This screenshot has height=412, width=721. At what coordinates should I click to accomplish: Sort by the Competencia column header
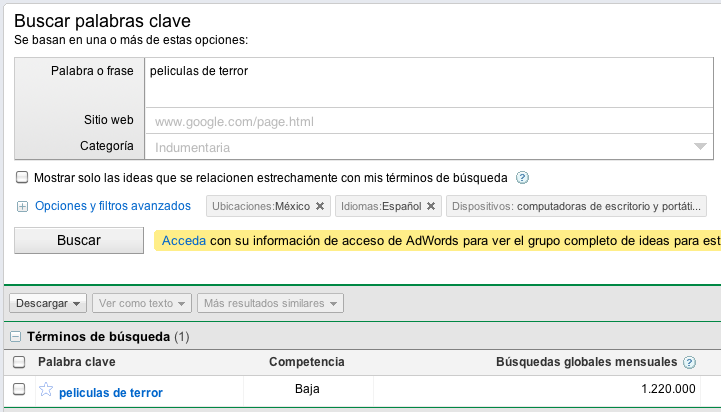[x=307, y=362]
